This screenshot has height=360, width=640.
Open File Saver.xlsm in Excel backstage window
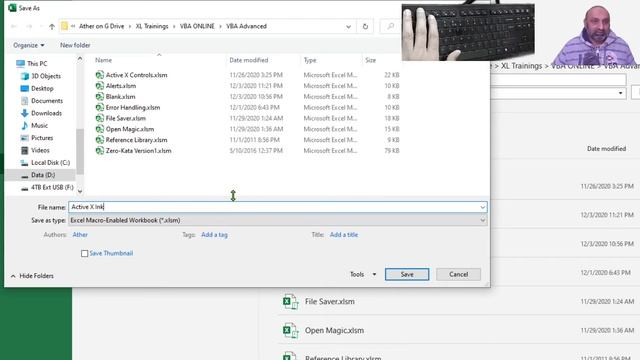coord(329,302)
